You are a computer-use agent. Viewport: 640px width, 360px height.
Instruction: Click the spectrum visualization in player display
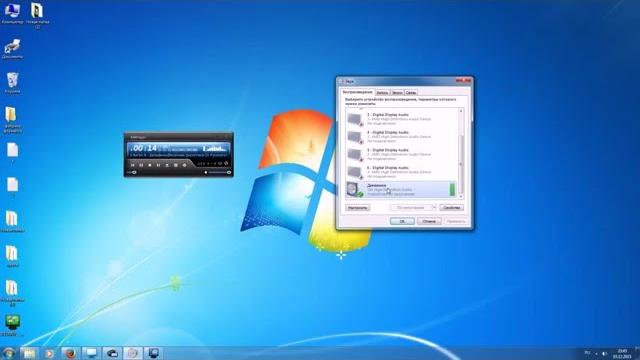pos(215,148)
